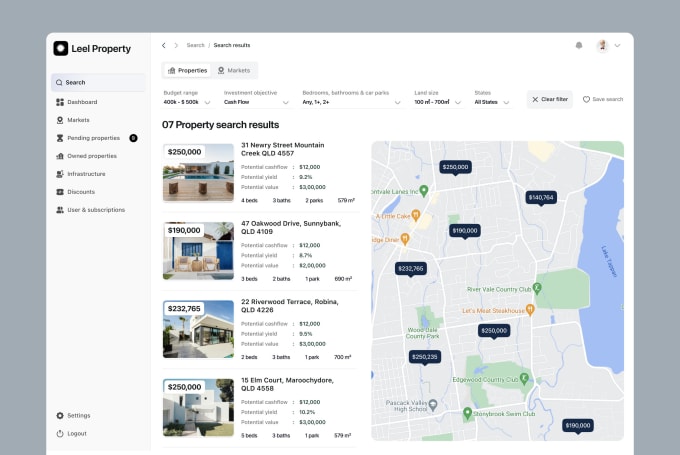680x455 pixels.
Task: Expand the user account chevron
Action: pos(617,45)
